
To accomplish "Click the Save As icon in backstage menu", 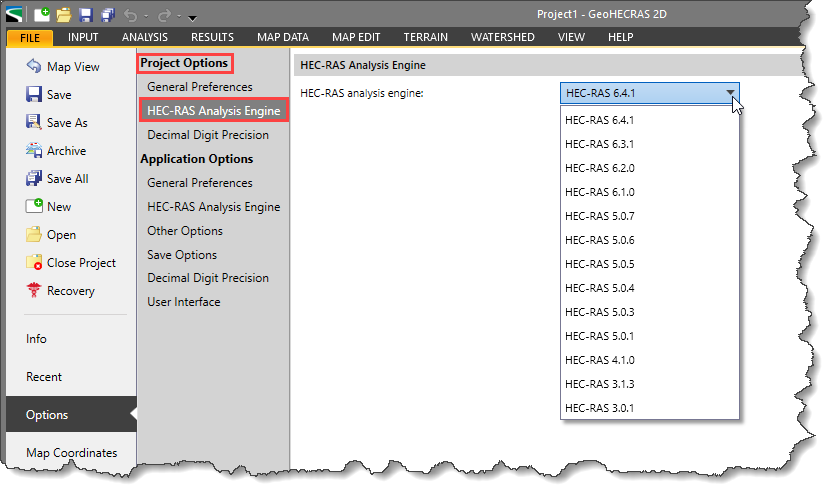I will click(34, 122).
